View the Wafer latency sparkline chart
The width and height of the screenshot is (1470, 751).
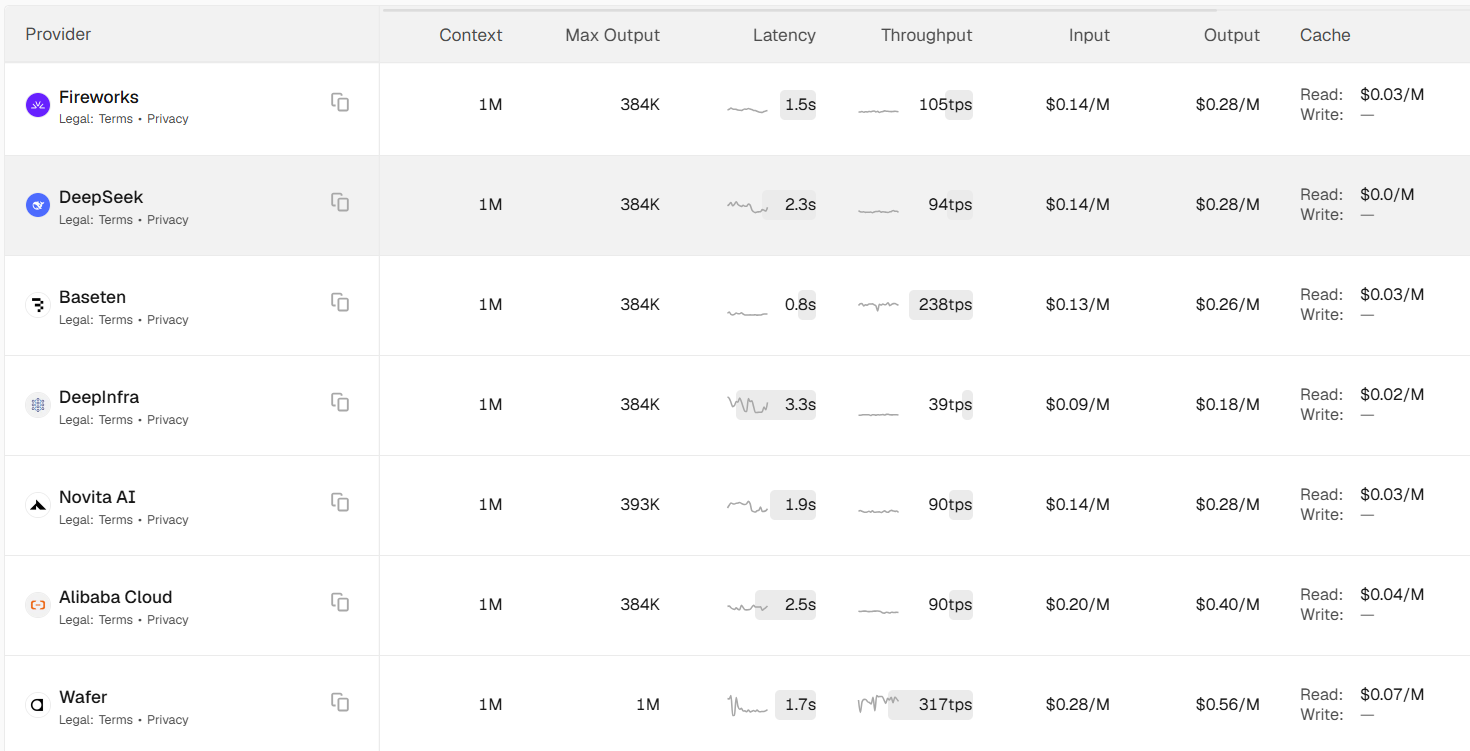pyautogui.click(x=748, y=705)
